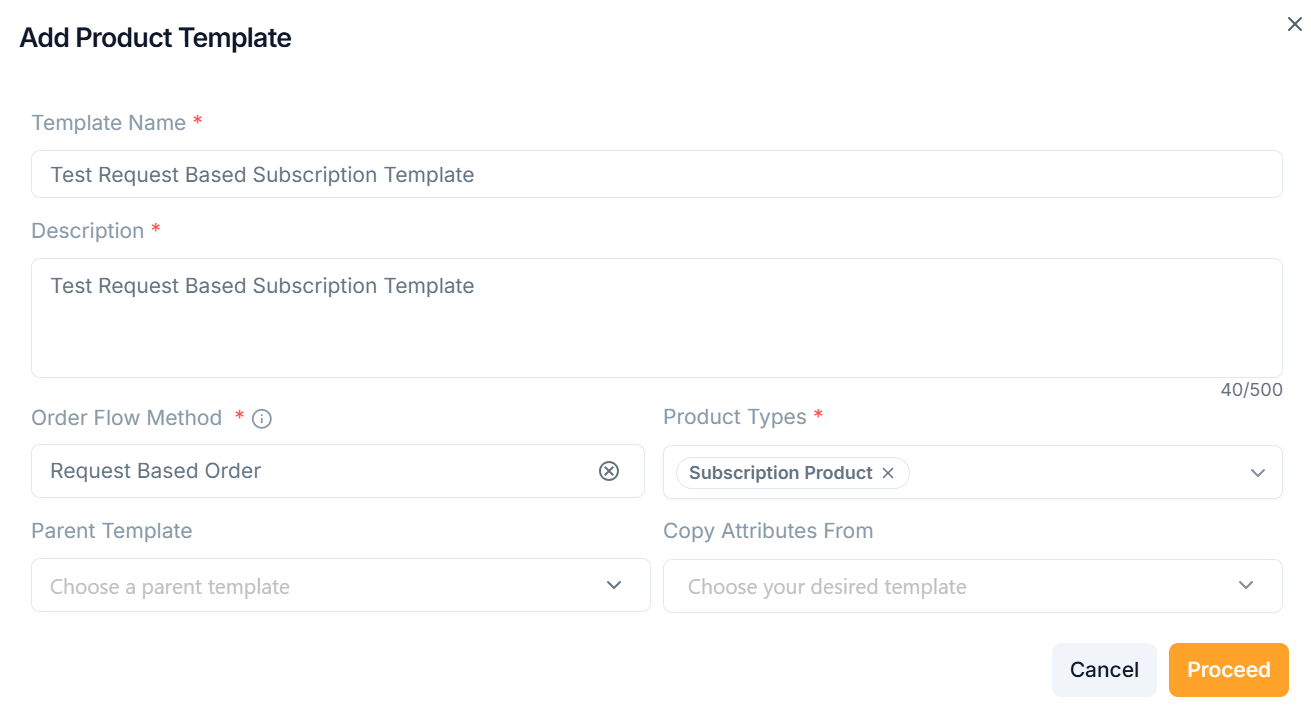Remove the Subscription Product chip
Viewport: 1311px width, 709px height.
click(888, 473)
